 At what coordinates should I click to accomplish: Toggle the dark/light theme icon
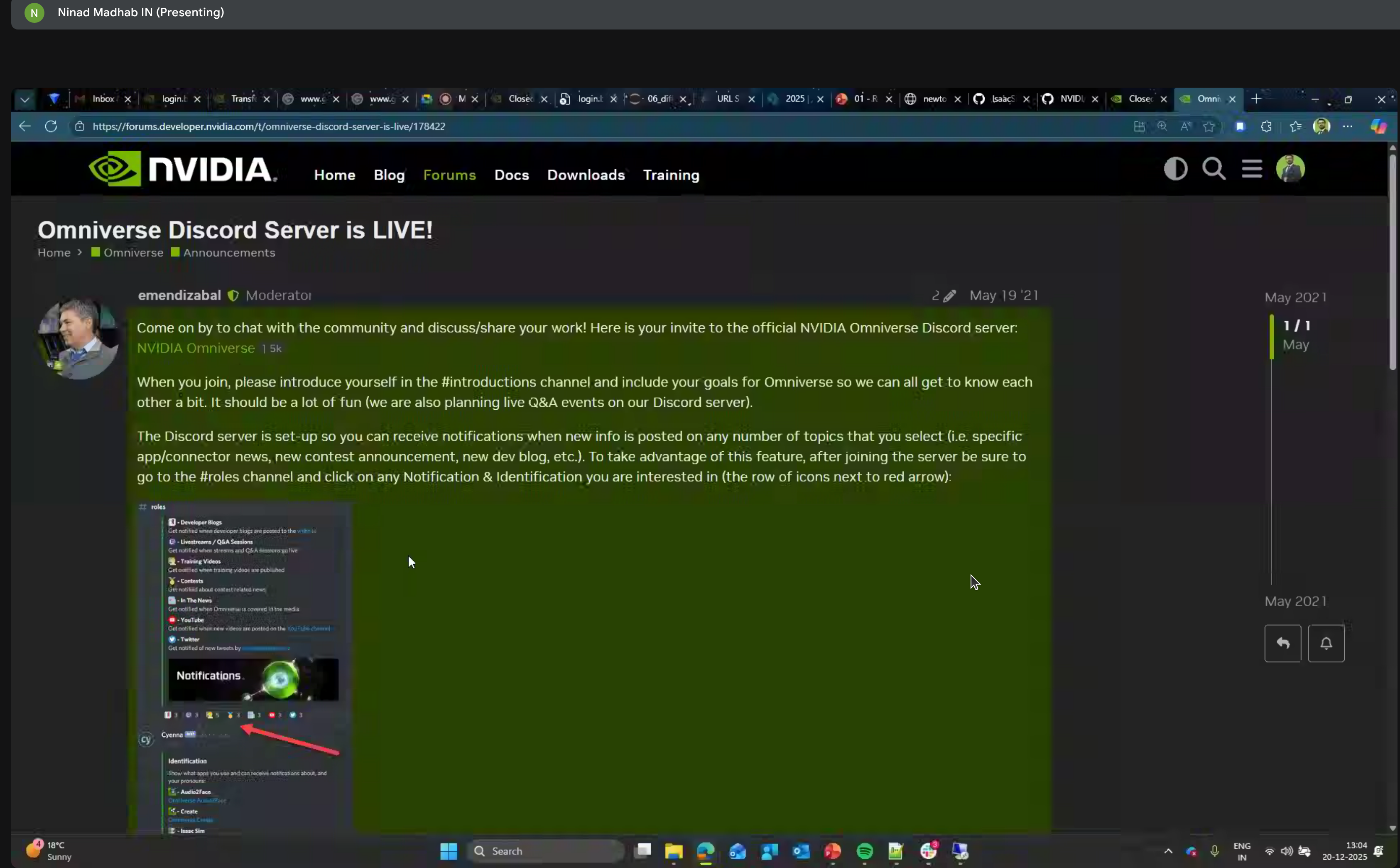pos(1175,169)
